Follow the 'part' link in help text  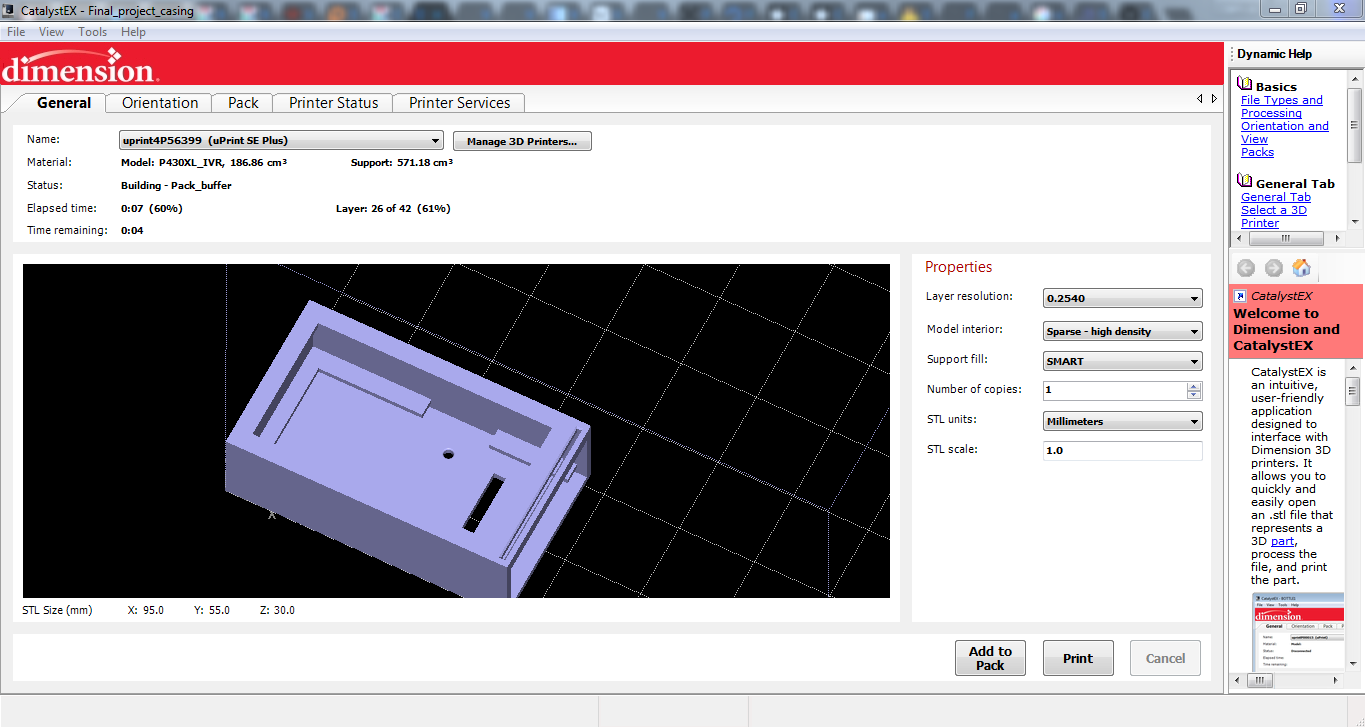point(1282,541)
